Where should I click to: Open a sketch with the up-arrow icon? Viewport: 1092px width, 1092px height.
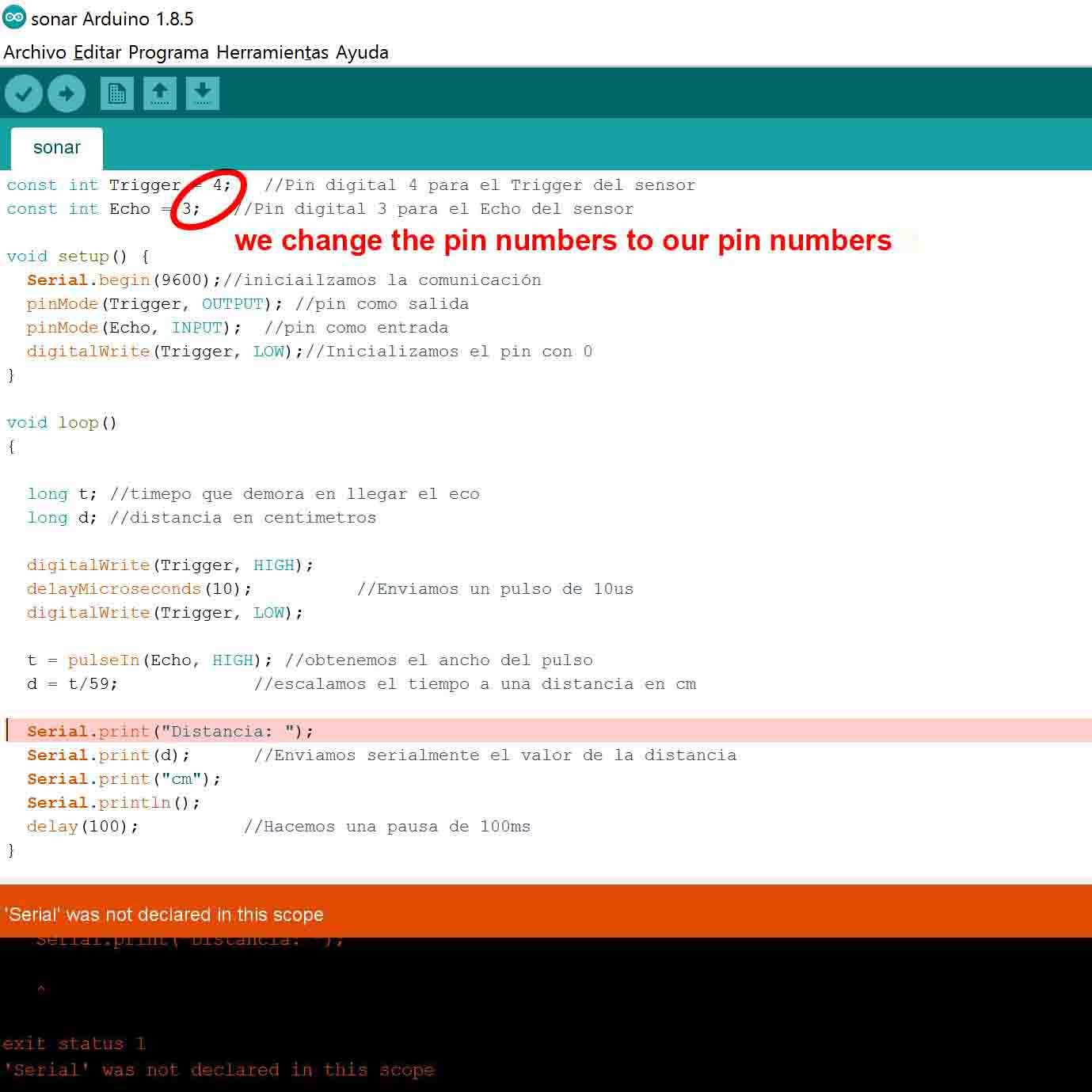pos(160,93)
